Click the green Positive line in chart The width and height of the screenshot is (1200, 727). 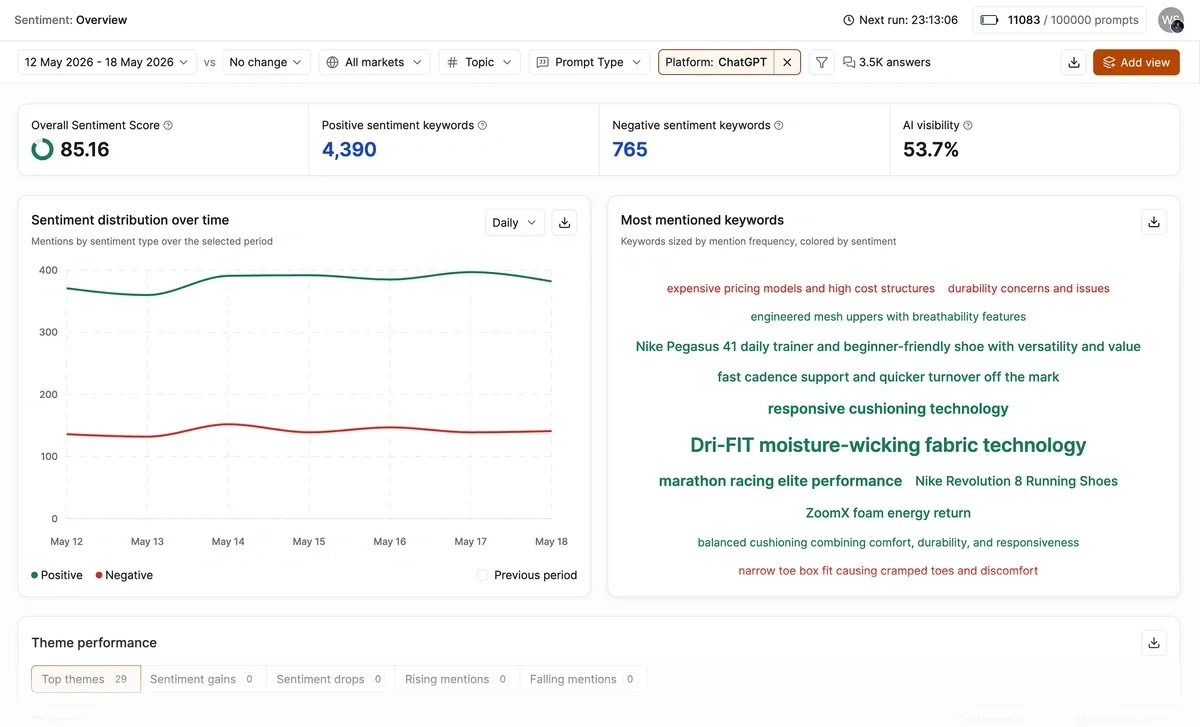[309, 275]
